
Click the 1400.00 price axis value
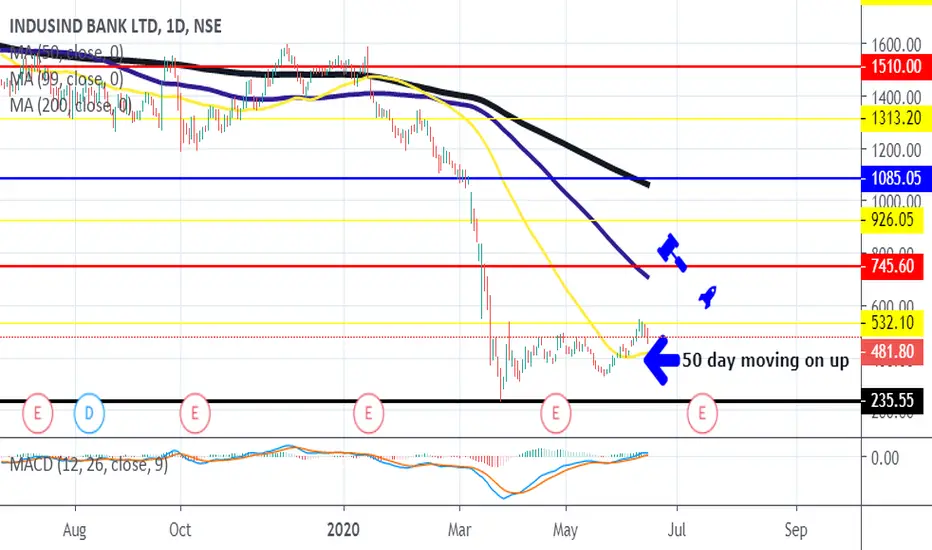click(x=896, y=97)
